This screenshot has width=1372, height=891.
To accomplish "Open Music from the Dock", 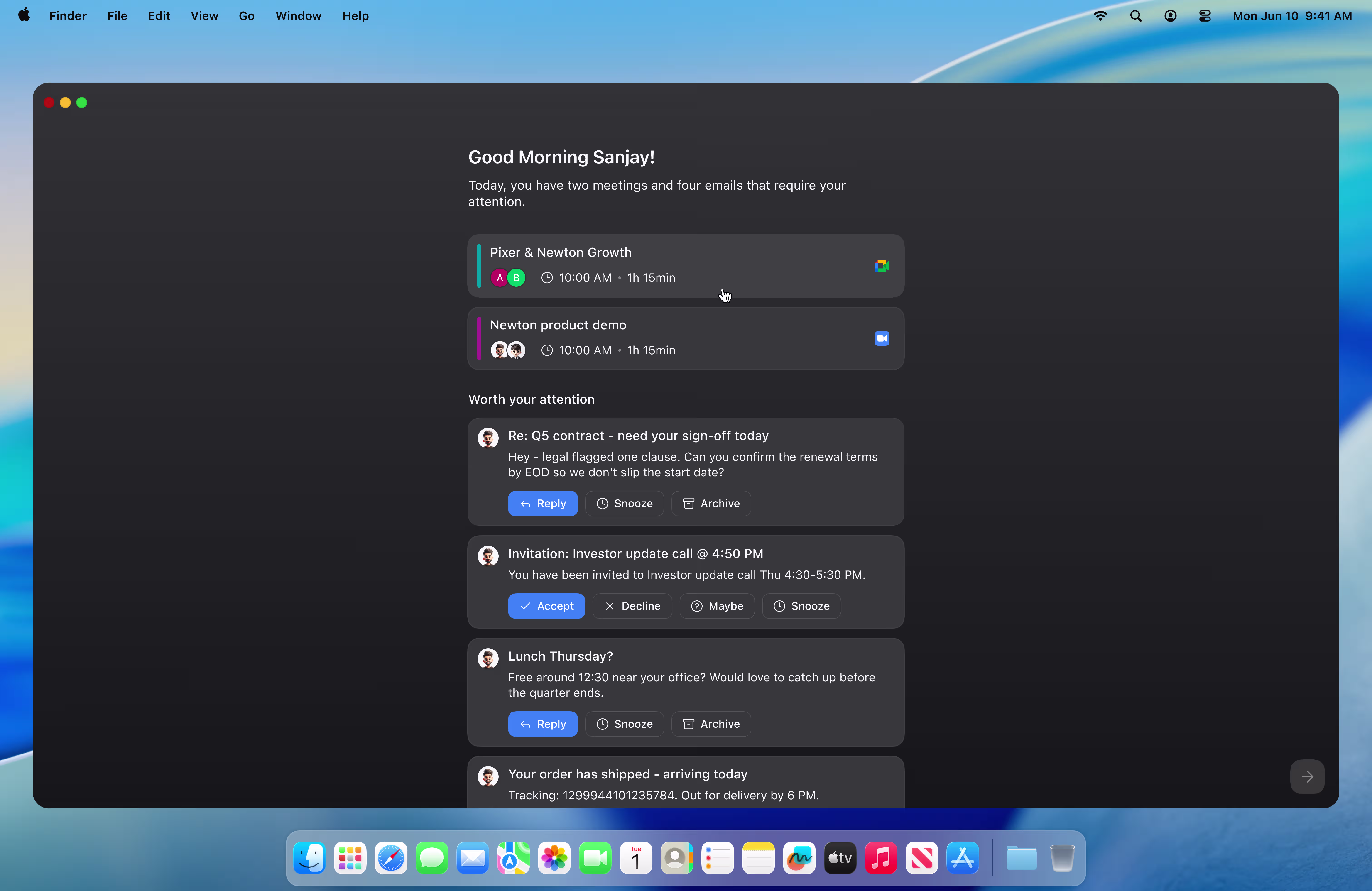I will click(881, 858).
